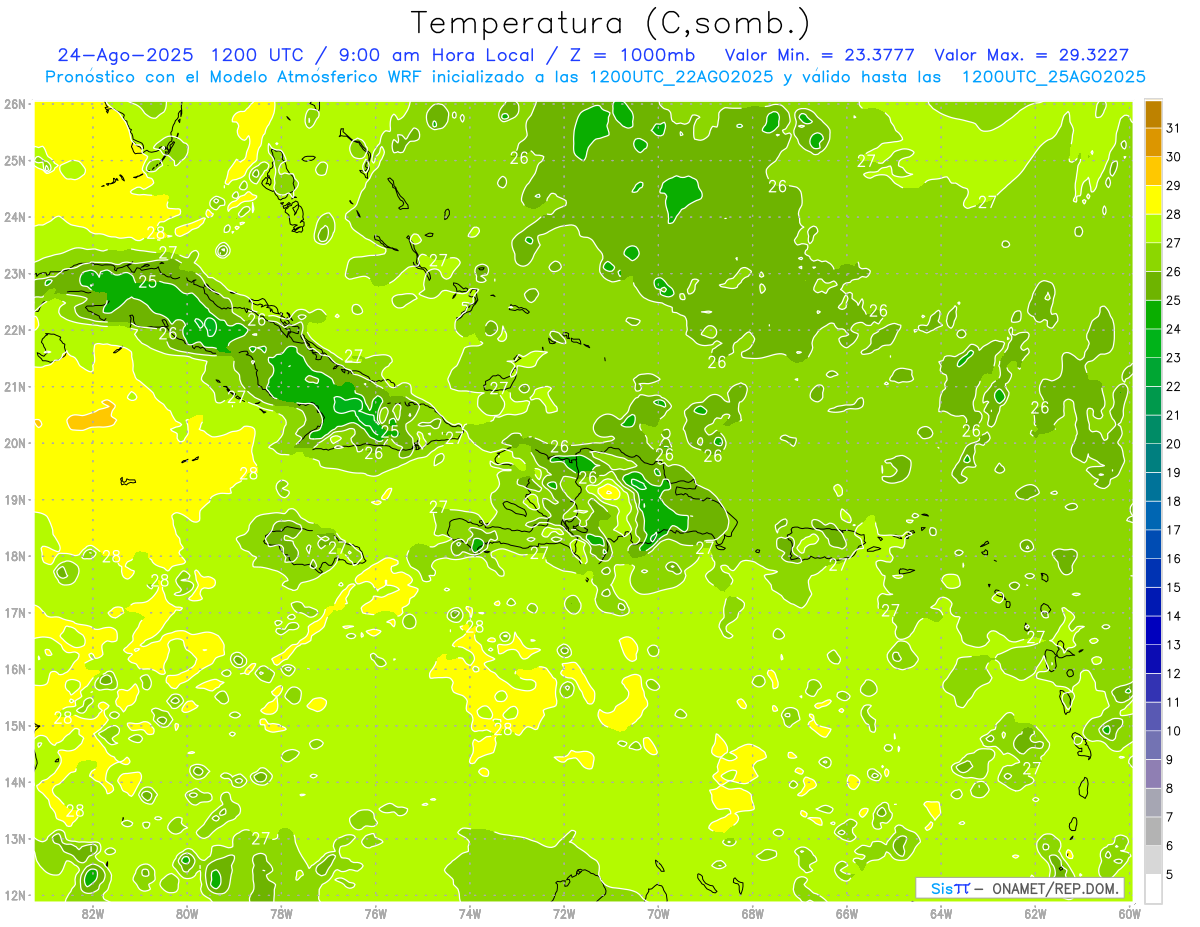Click the 82W longitude axis label
1200x927 pixels.
coord(93,914)
